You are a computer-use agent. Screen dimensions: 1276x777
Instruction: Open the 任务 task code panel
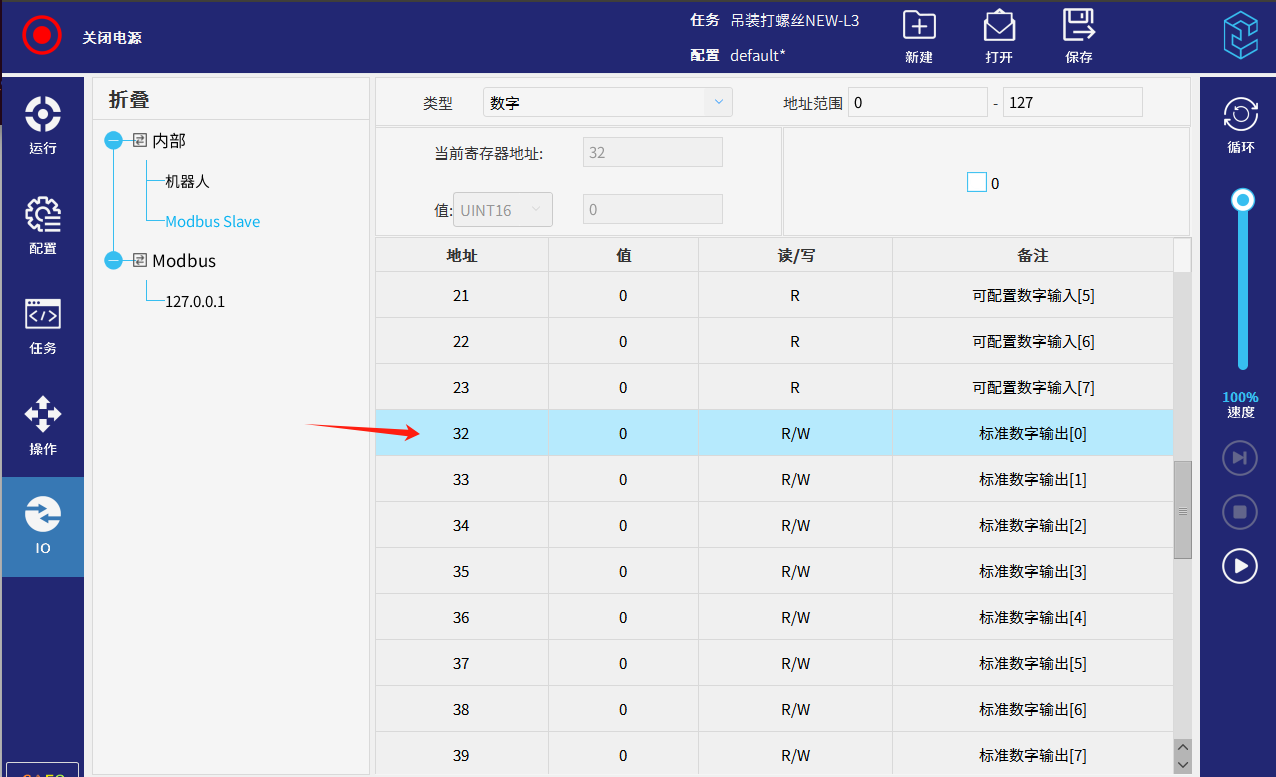(43, 325)
